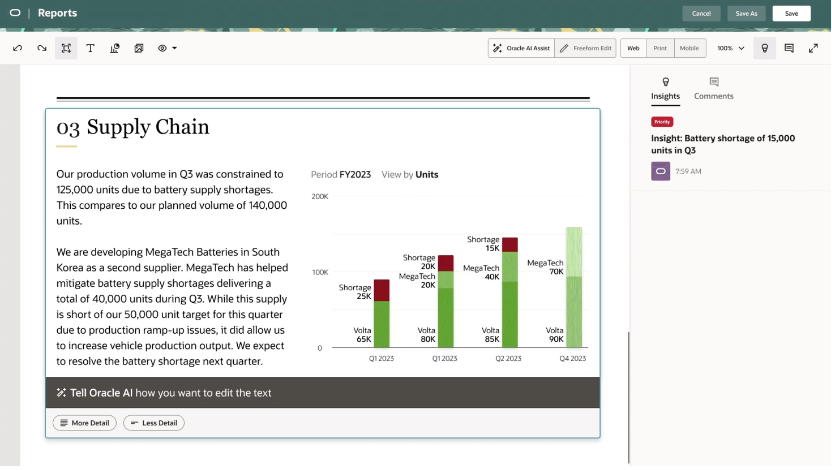Toggle insights lightbulb icon in toolbar
This screenshot has width=832, height=470.
[x=765, y=48]
